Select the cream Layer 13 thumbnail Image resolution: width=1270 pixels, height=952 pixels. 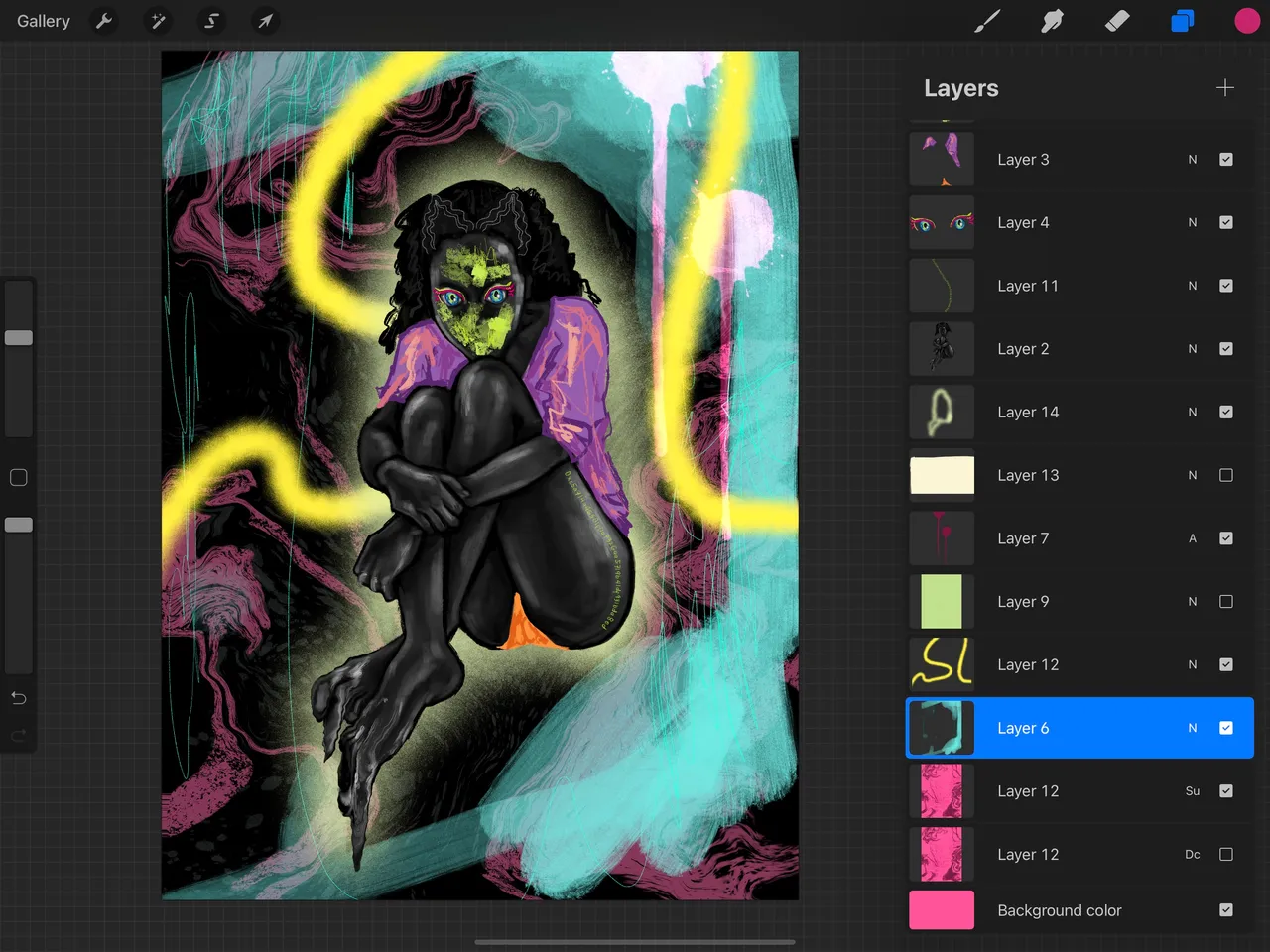(x=942, y=475)
